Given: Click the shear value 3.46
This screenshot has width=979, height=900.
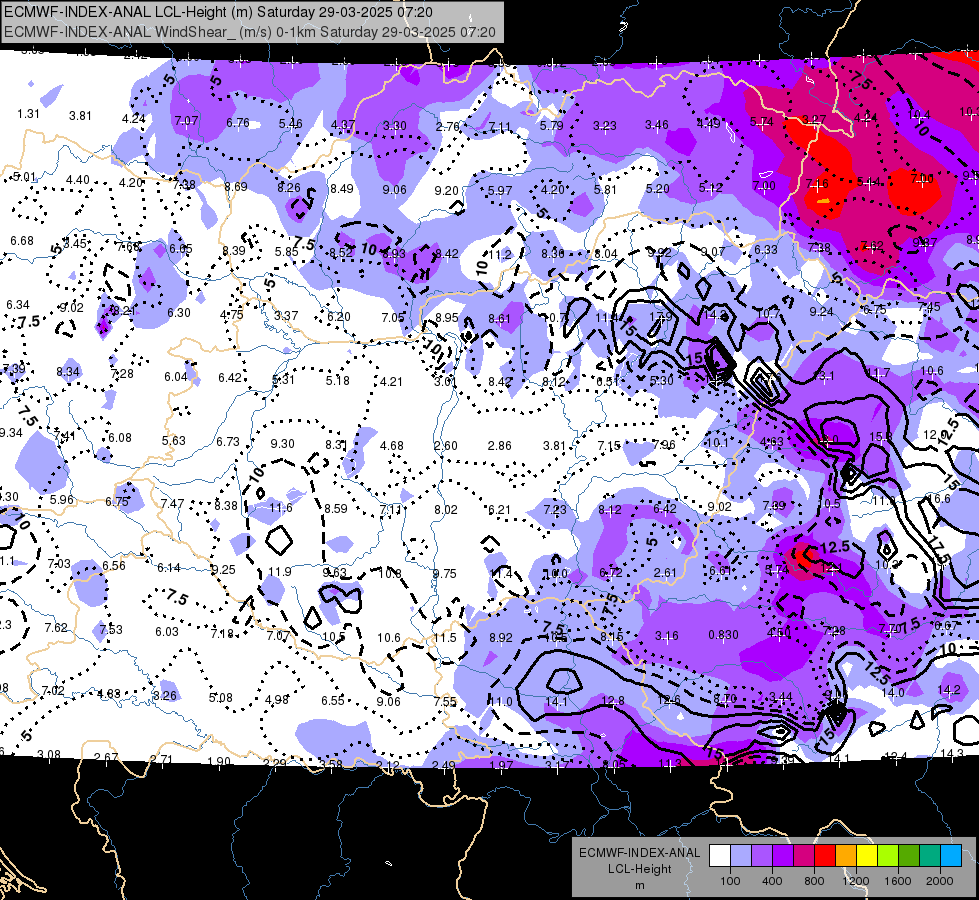Looking at the screenshot, I should pyautogui.click(x=657, y=125).
